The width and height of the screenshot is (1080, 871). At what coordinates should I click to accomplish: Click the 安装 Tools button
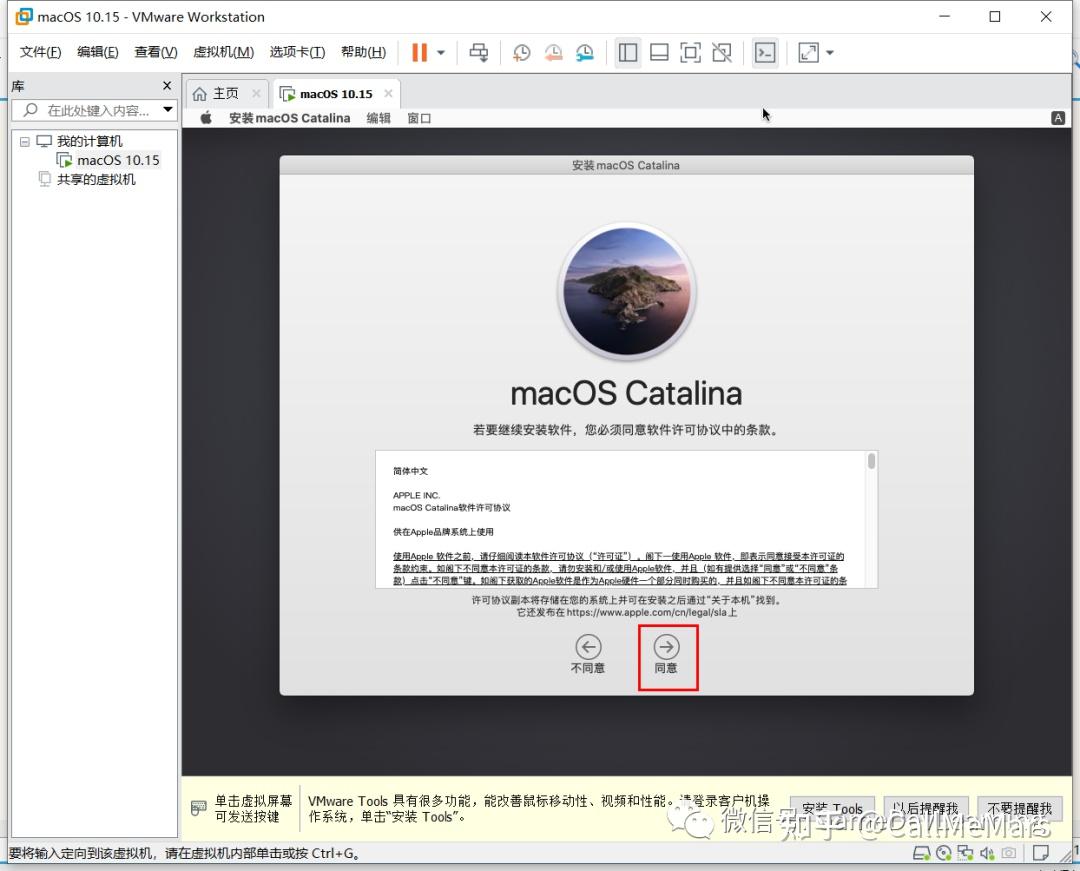click(x=832, y=808)
